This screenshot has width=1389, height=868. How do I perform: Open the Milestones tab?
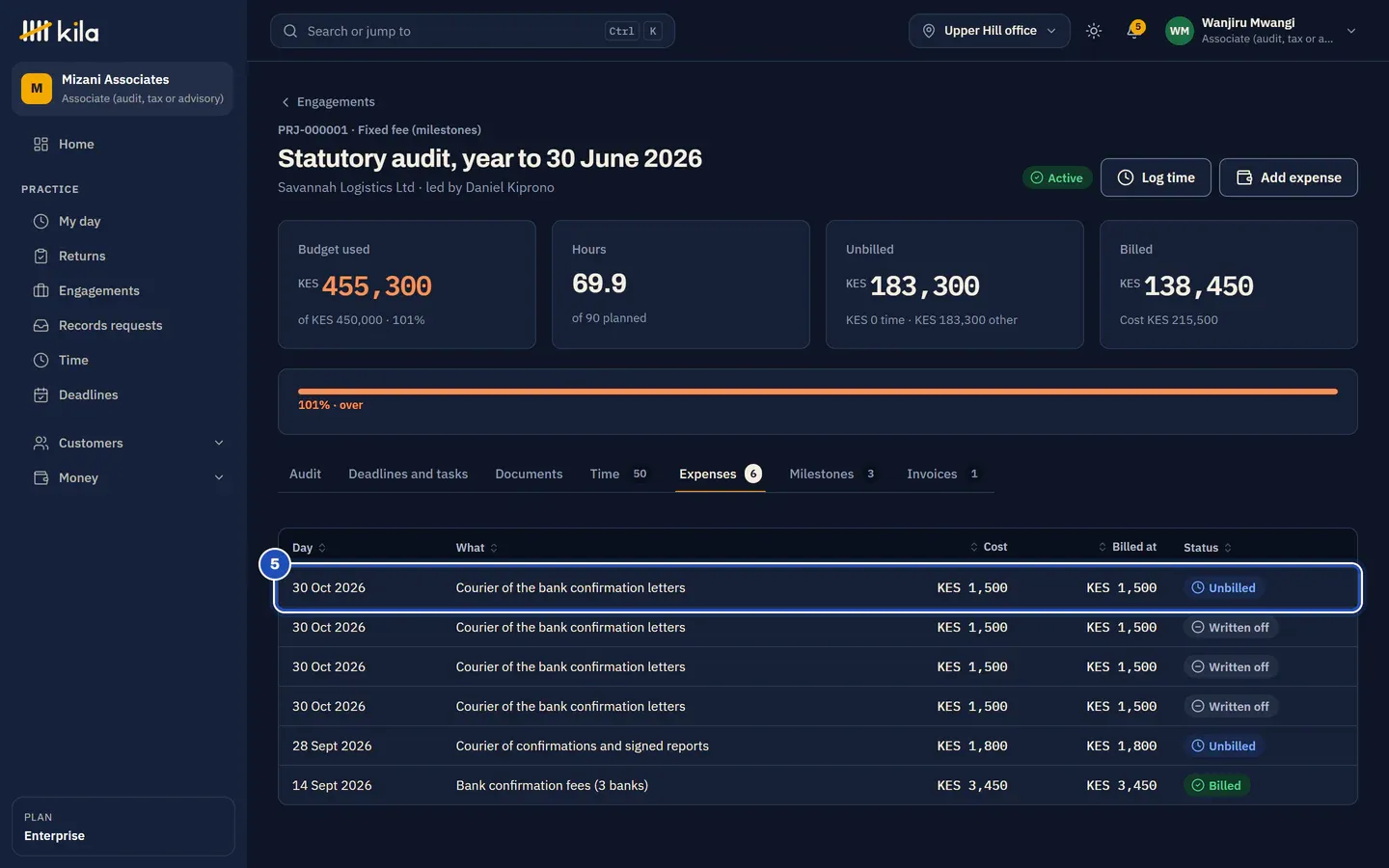pos(832,474)
